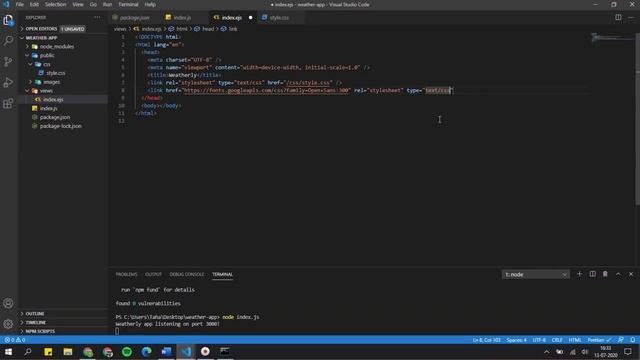Split the terminal pane
This screenshot has height=360, width=640.
pos(592,274)
